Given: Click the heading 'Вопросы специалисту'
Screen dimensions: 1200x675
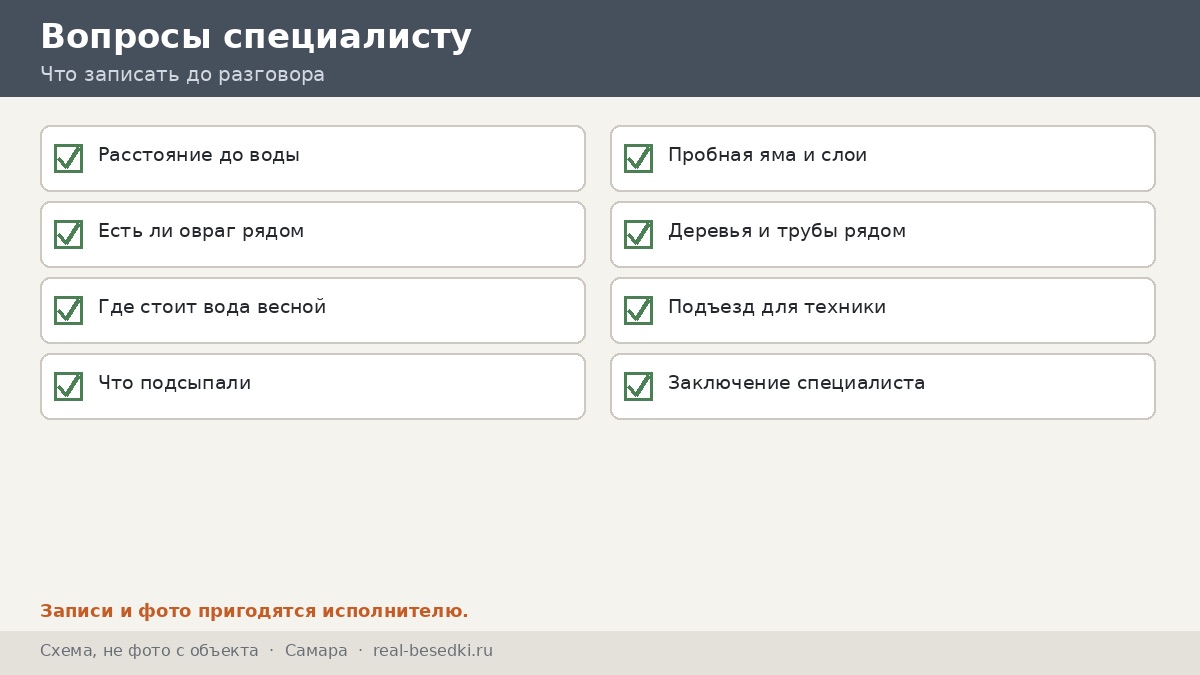Looking at the screenshot, I should point(256,37).
